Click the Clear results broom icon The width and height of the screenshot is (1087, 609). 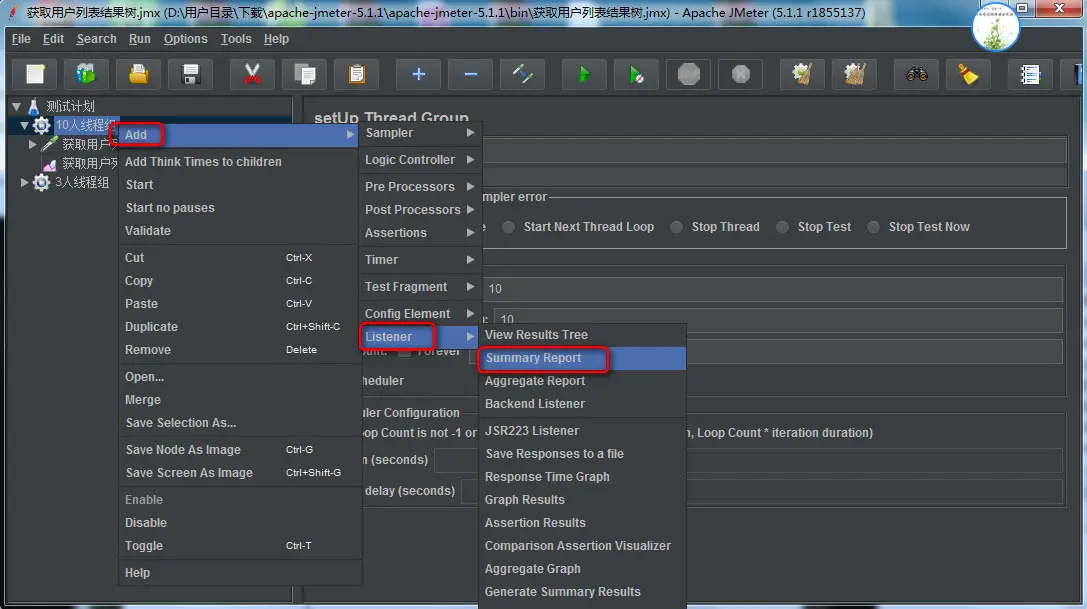pos(802,74)
